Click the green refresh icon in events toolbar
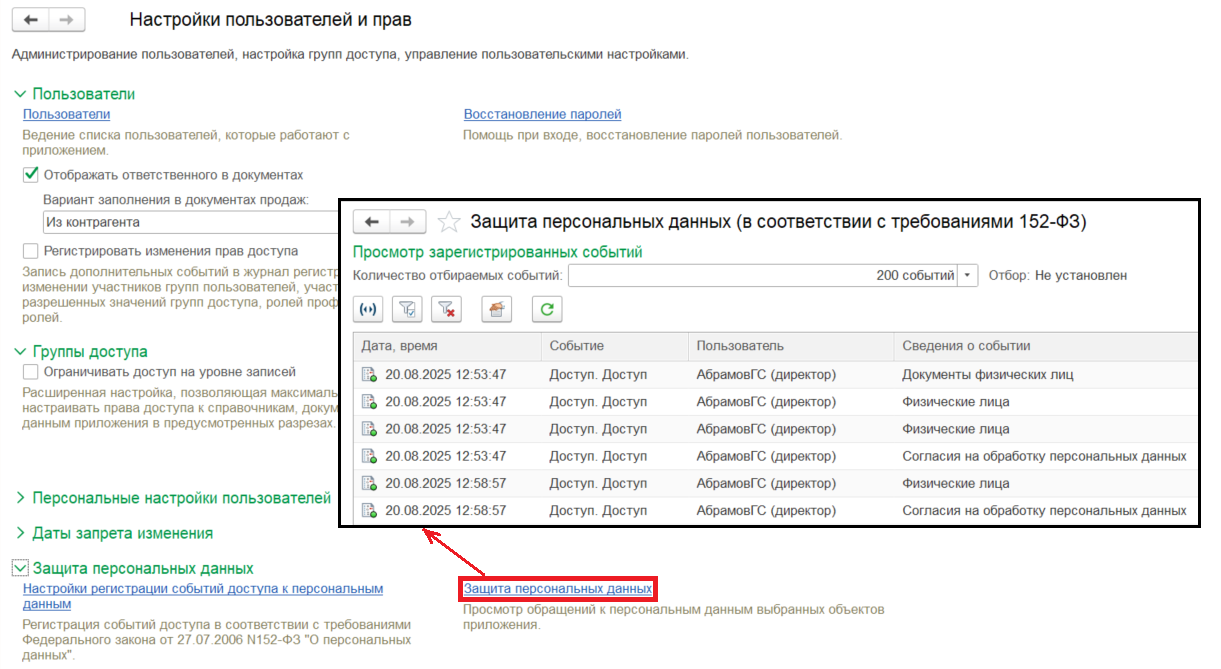The width and height of the screenshot is (1221, 669). (546, 310)
